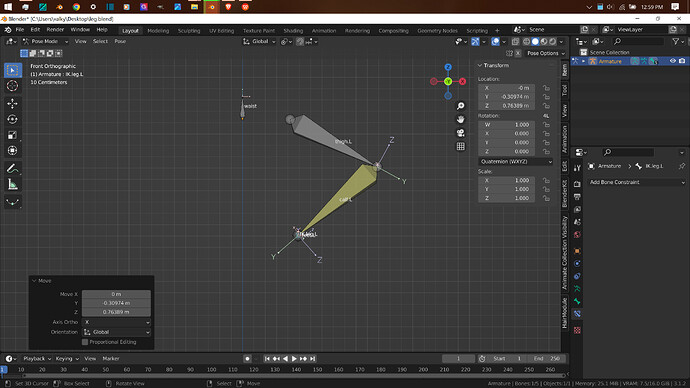Open the Global transform orientation dropdown
This screenshot has width=690, height=388.
259,41
